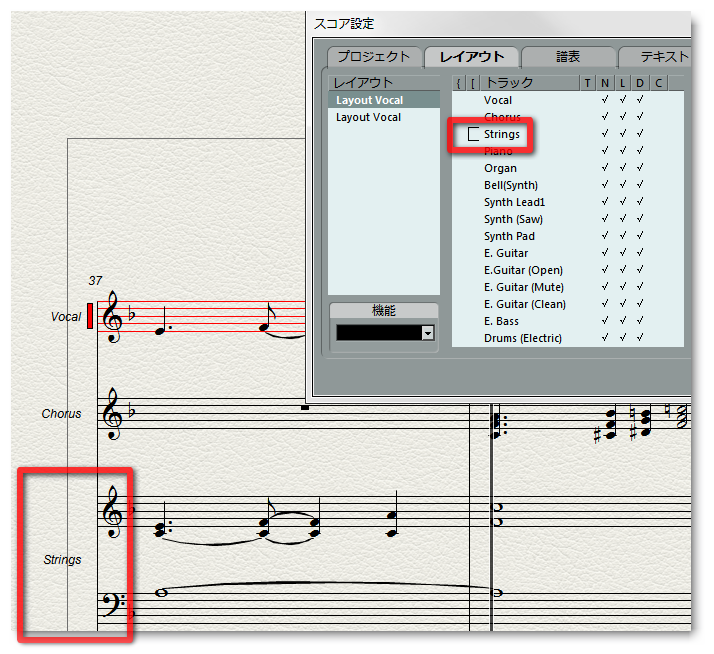The height and width of the screenshot is (654, 714).
Task: Switch to the プロジェクト tab
Action: coord(374,57)
